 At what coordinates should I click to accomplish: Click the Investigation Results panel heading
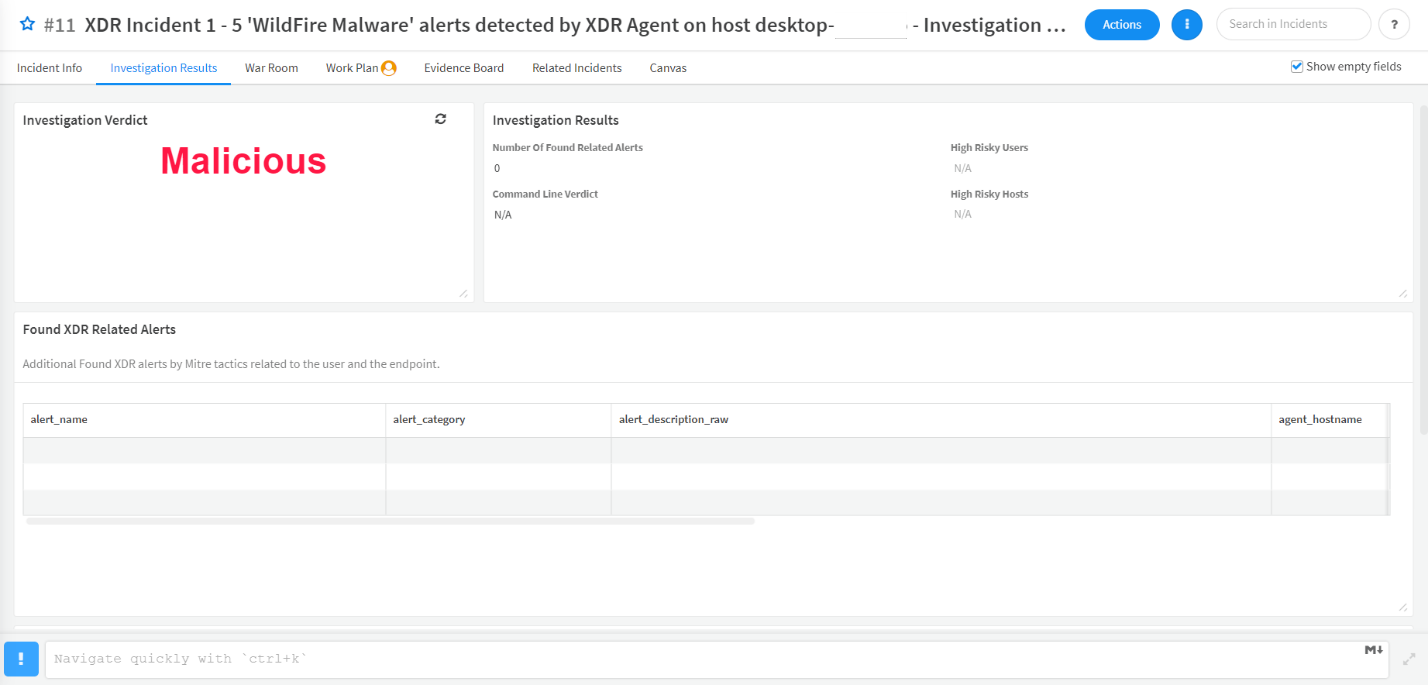pyautogui.click(x=555, y=120)
